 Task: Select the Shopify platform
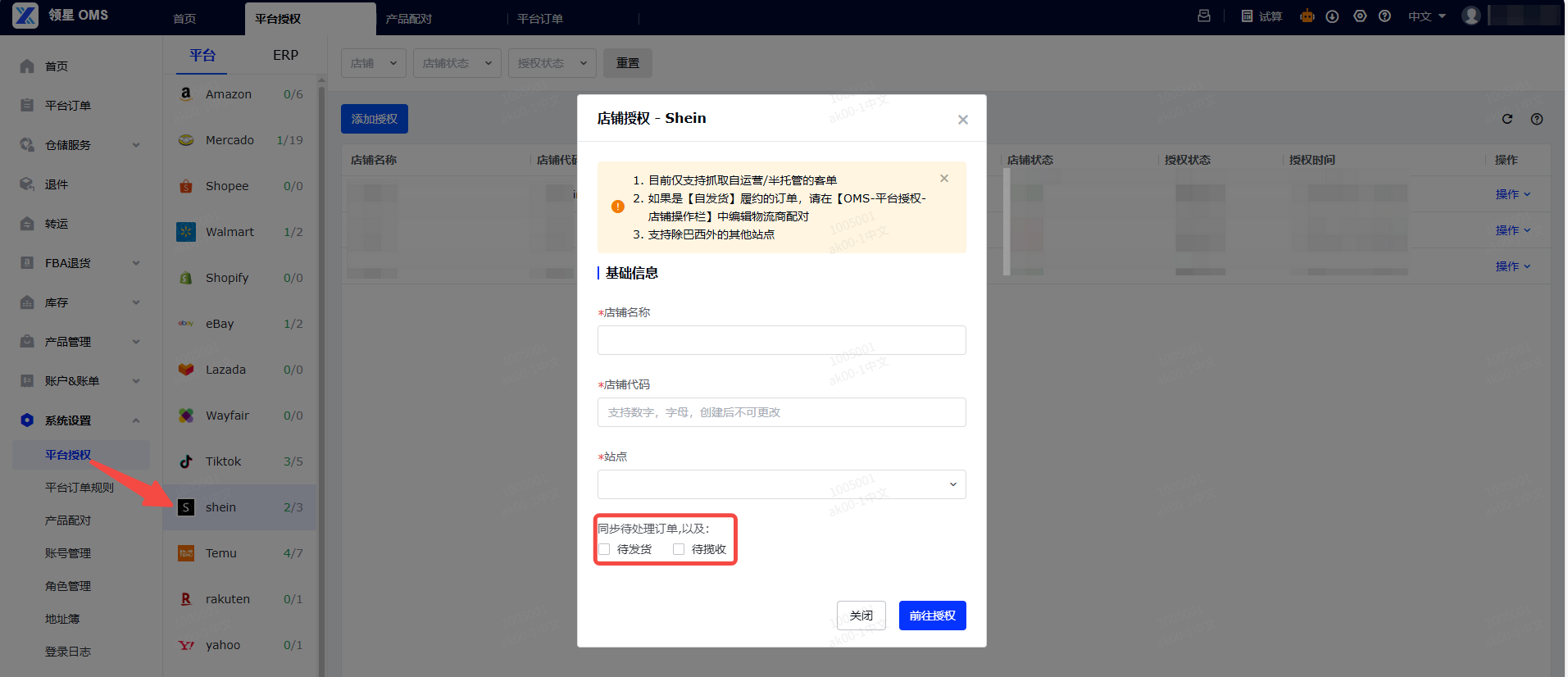tap(239, 278)
